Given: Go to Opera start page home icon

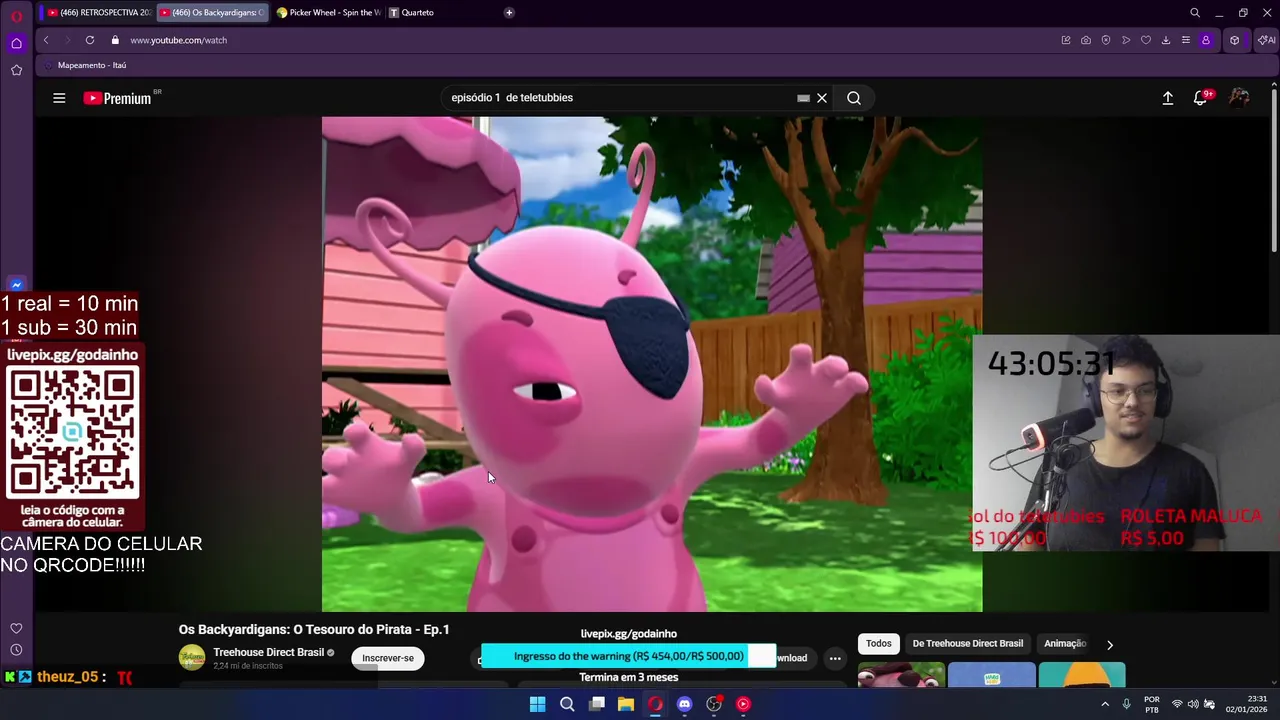Looking at the screenshot, I should (x=16, y=43).
